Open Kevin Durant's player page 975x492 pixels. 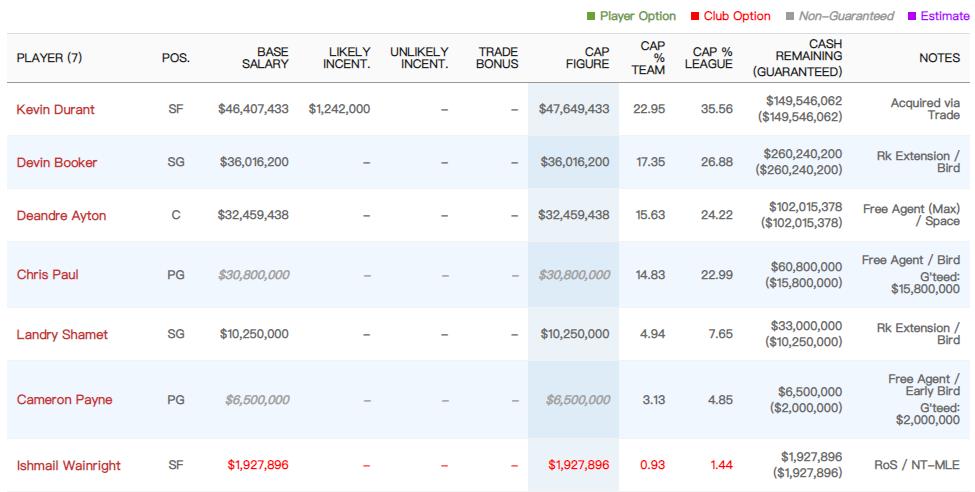tap(56, 109)
